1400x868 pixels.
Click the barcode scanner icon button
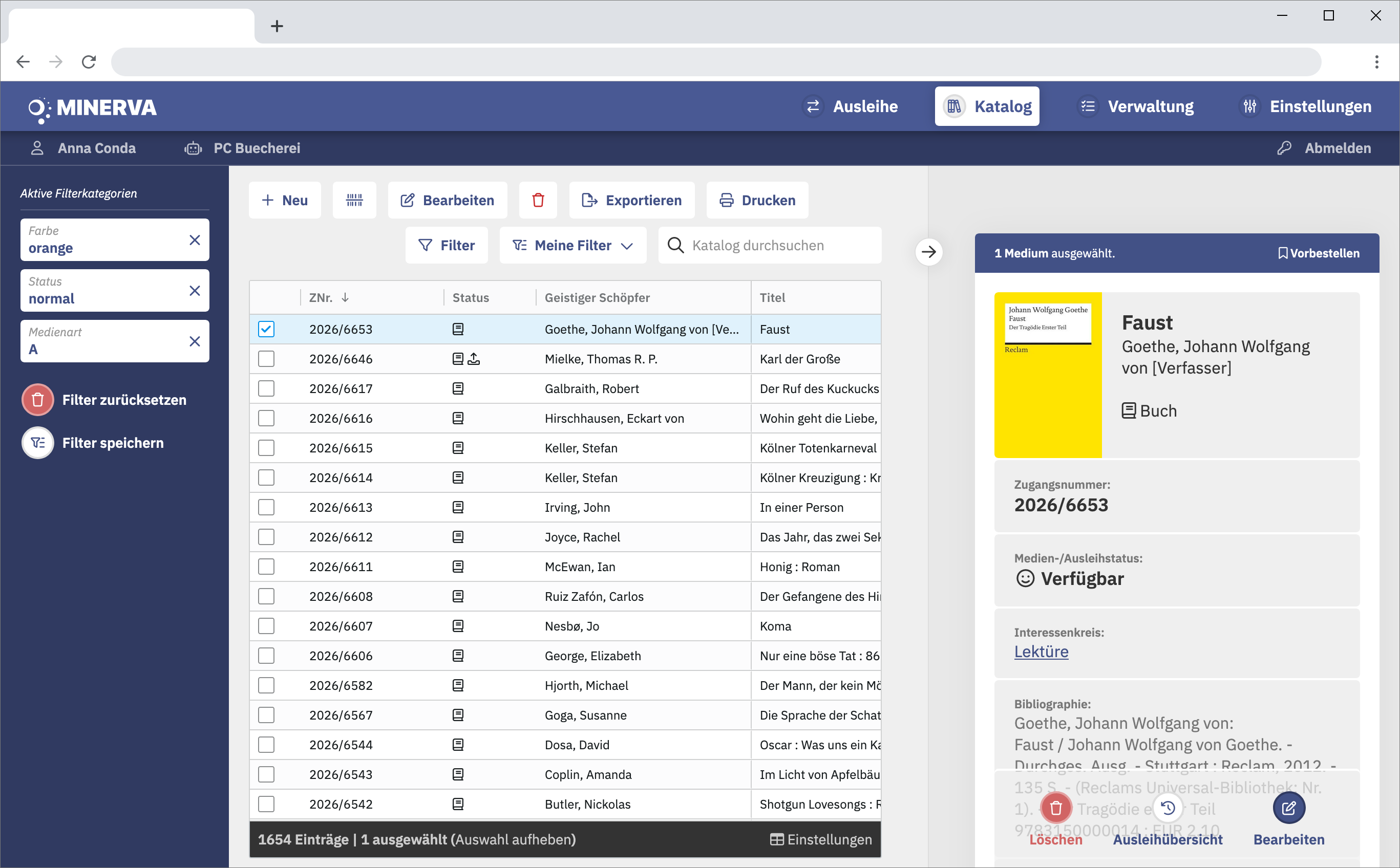pos(354,200)
